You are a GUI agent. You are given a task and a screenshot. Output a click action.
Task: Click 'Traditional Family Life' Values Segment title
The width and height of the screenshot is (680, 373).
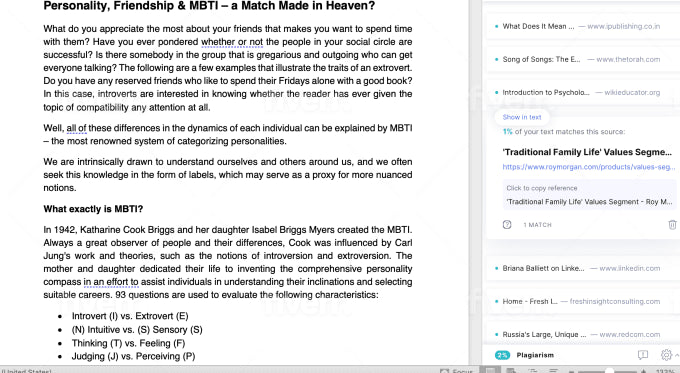click(x=587, y=152)
